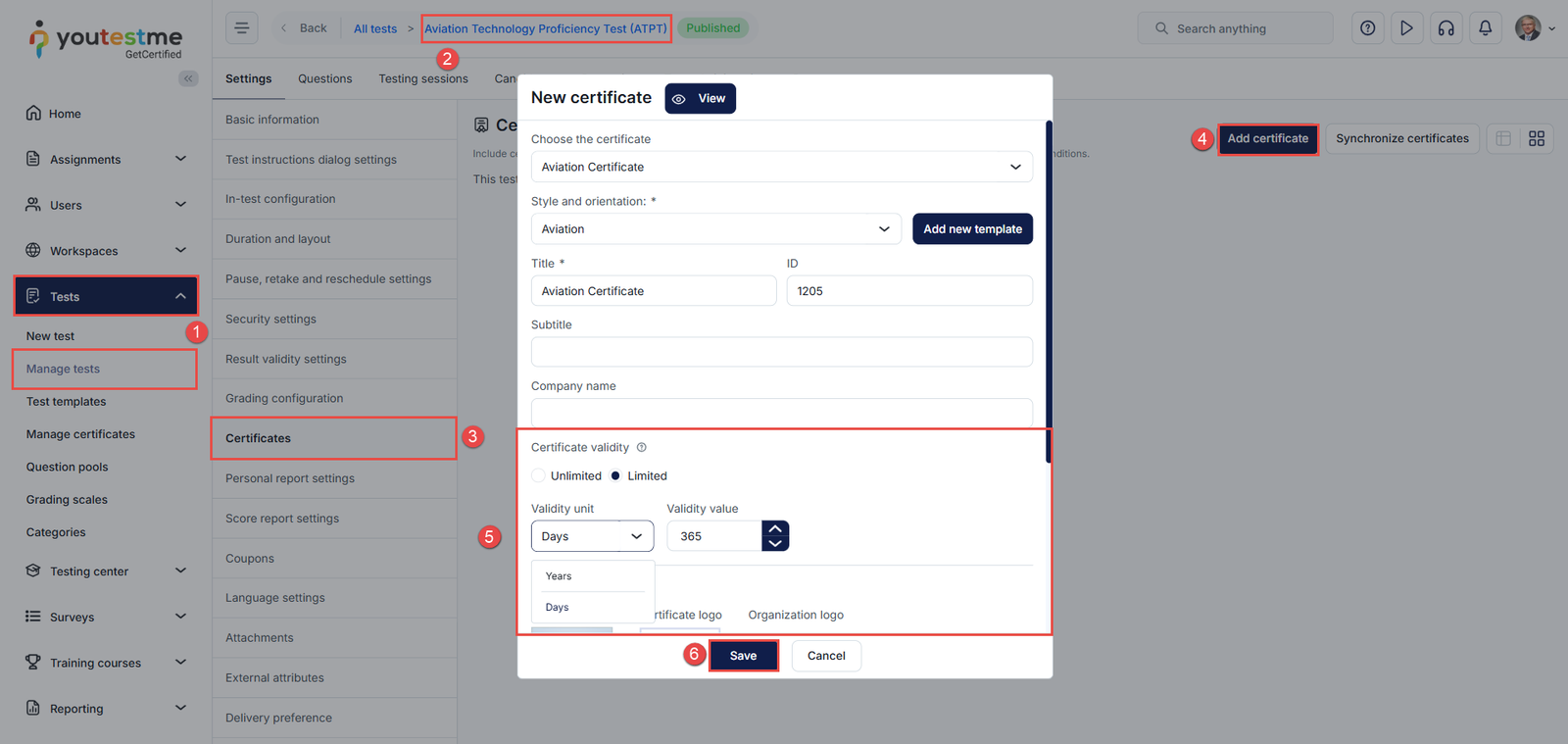Open the help question mark icon
Viewport: 1568px width, 744px height.
(1367, 28)
